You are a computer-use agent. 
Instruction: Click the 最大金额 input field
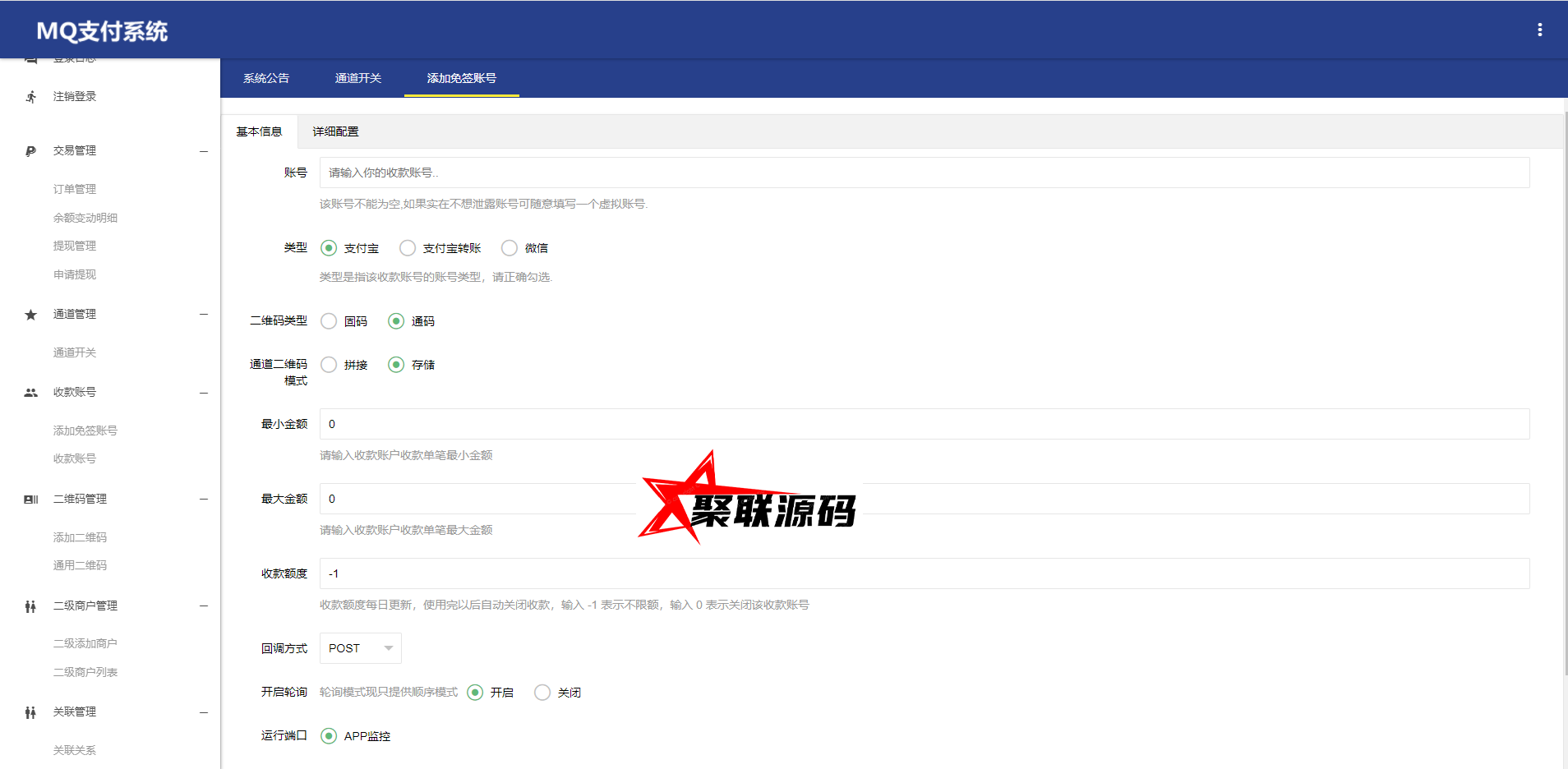point(925,499)
